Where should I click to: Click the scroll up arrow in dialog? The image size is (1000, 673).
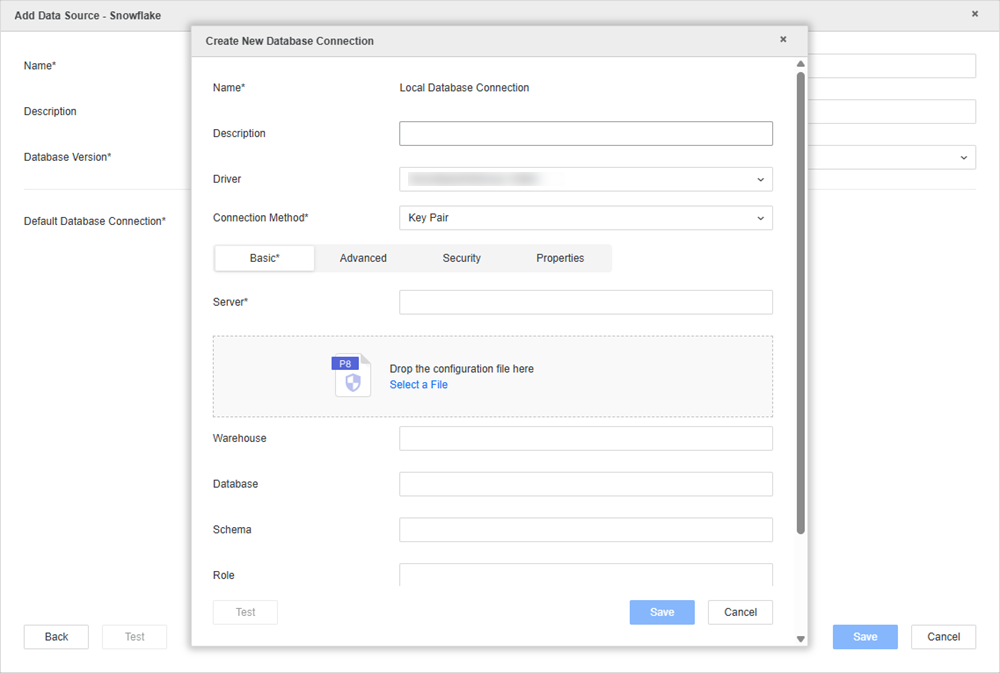pyautogui.click(x=800, y=64)
